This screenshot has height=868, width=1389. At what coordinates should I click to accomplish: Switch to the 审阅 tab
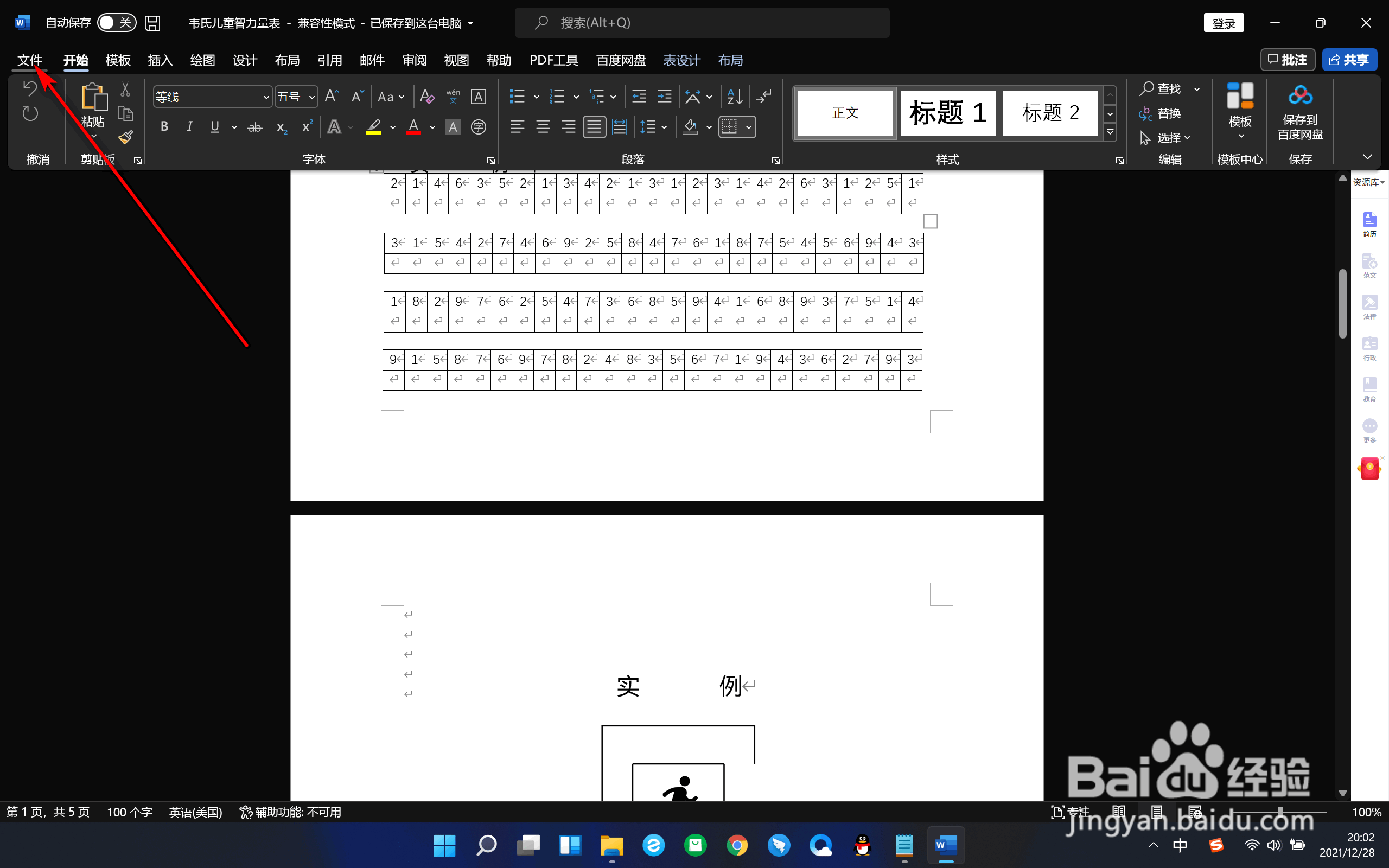414,60
